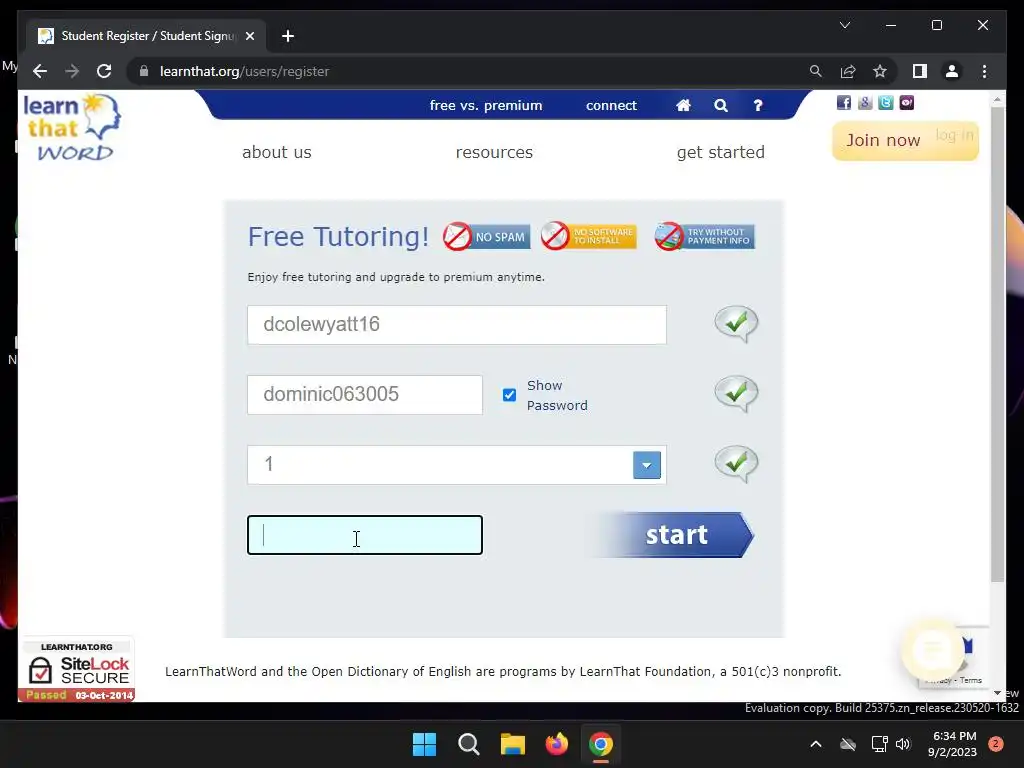Open the get started menu
Image resolution: width=1024 pixels, height=768 pixels.
[720, 152]
